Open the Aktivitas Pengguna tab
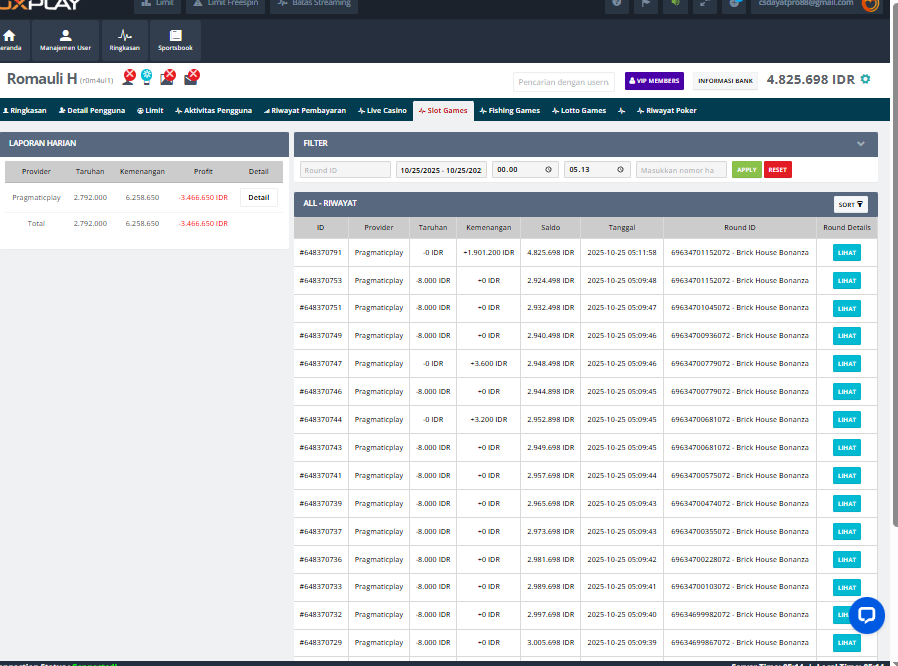Viewport: 898px width, 666px height. point(214,111)
